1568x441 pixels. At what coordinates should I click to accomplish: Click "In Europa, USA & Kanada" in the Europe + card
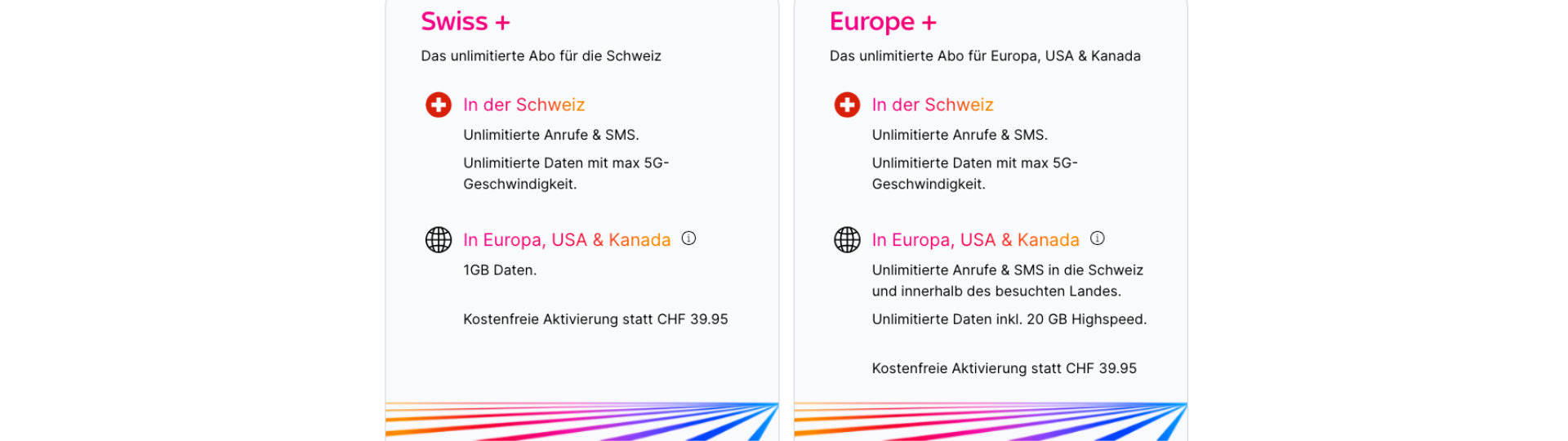click(975, 240)
